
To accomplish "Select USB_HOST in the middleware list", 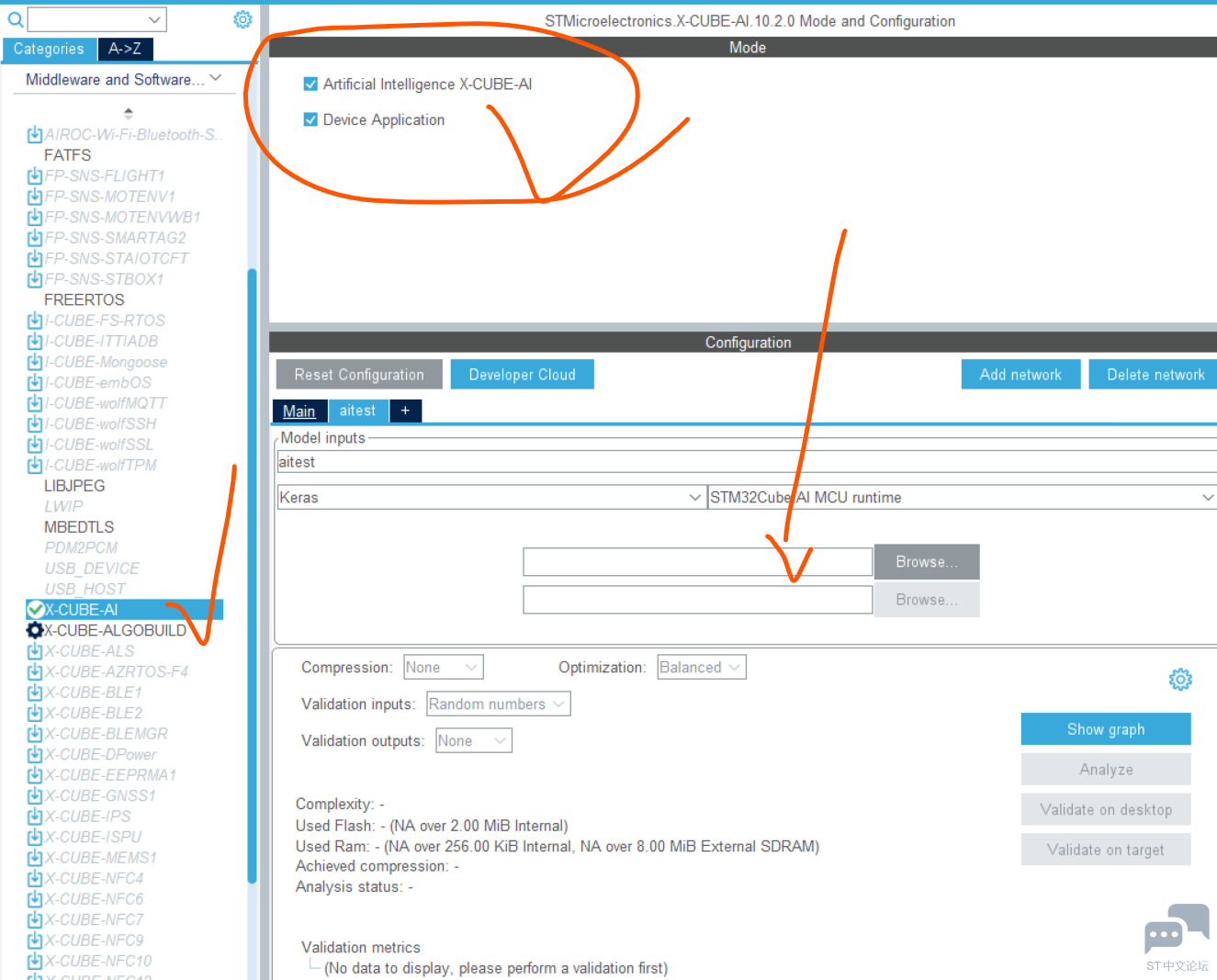I will [x=85, y=590].
